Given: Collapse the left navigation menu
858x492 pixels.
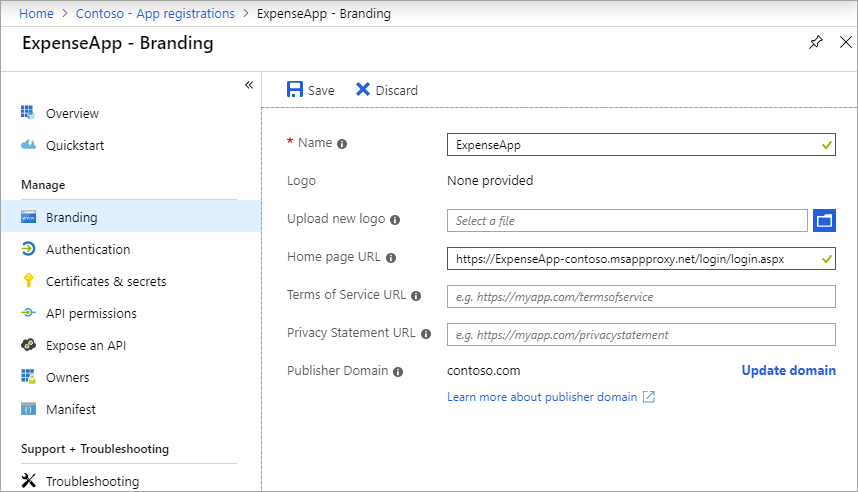Looking at the screenshot, I should tap(249, 85).
